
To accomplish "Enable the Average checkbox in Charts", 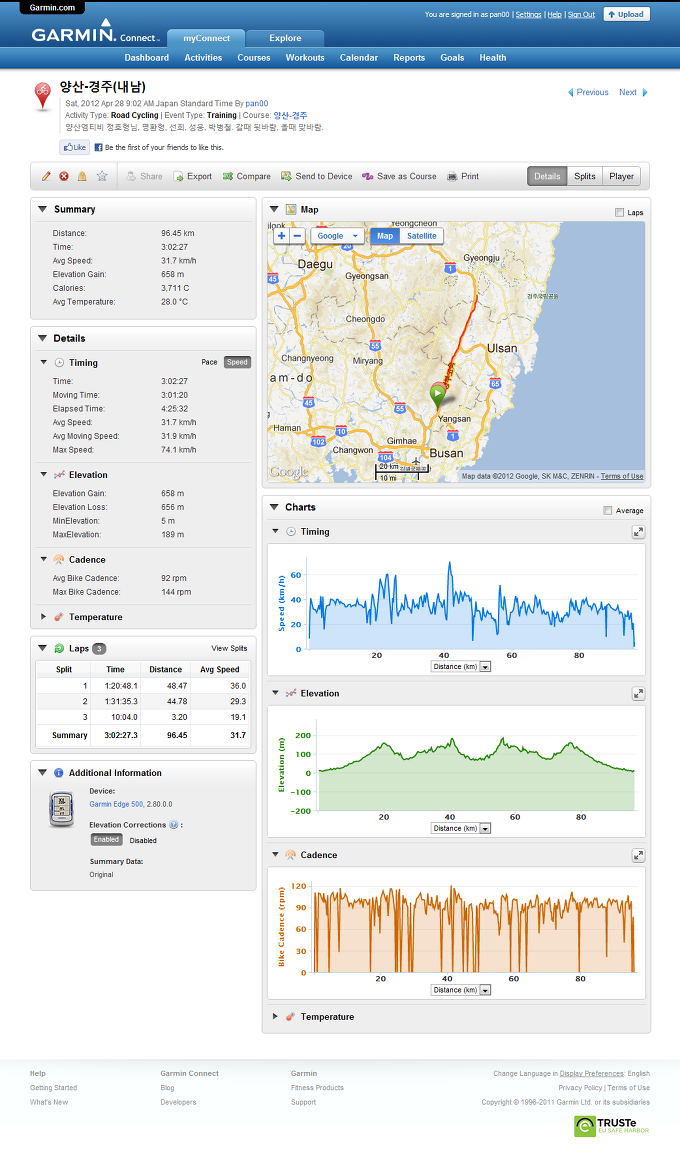I will 607,510.
